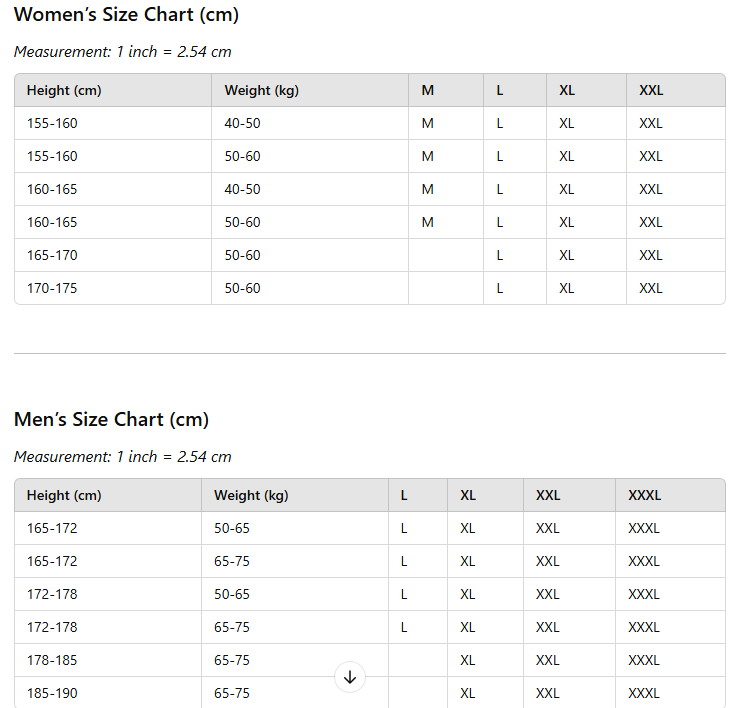The height and width of the screenshot is (708, 730).
Task: Select the Weight header in Women's chart
Action: tap(261, 90)
